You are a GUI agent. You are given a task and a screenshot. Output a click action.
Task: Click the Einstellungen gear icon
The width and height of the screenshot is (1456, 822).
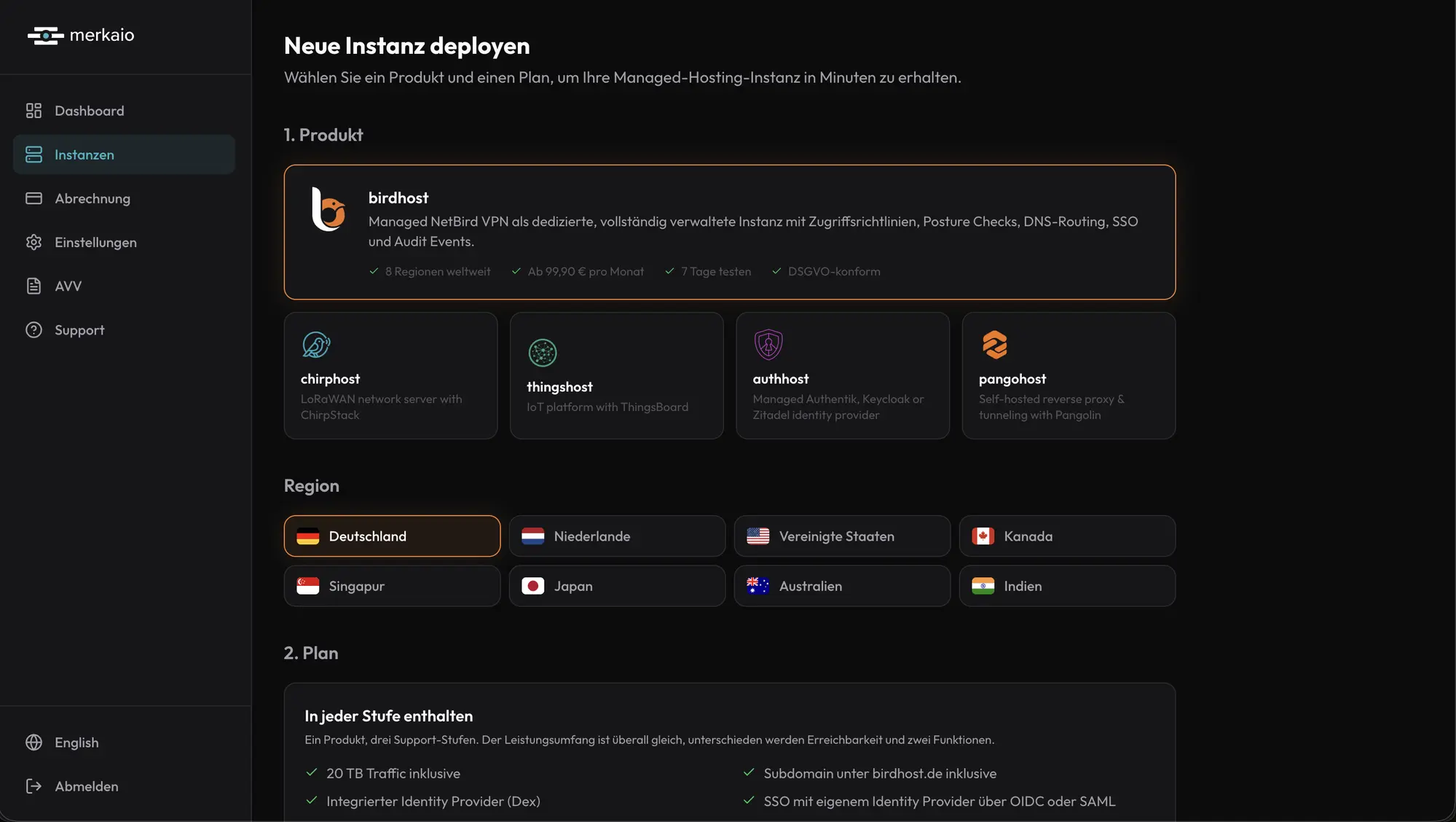34,242
